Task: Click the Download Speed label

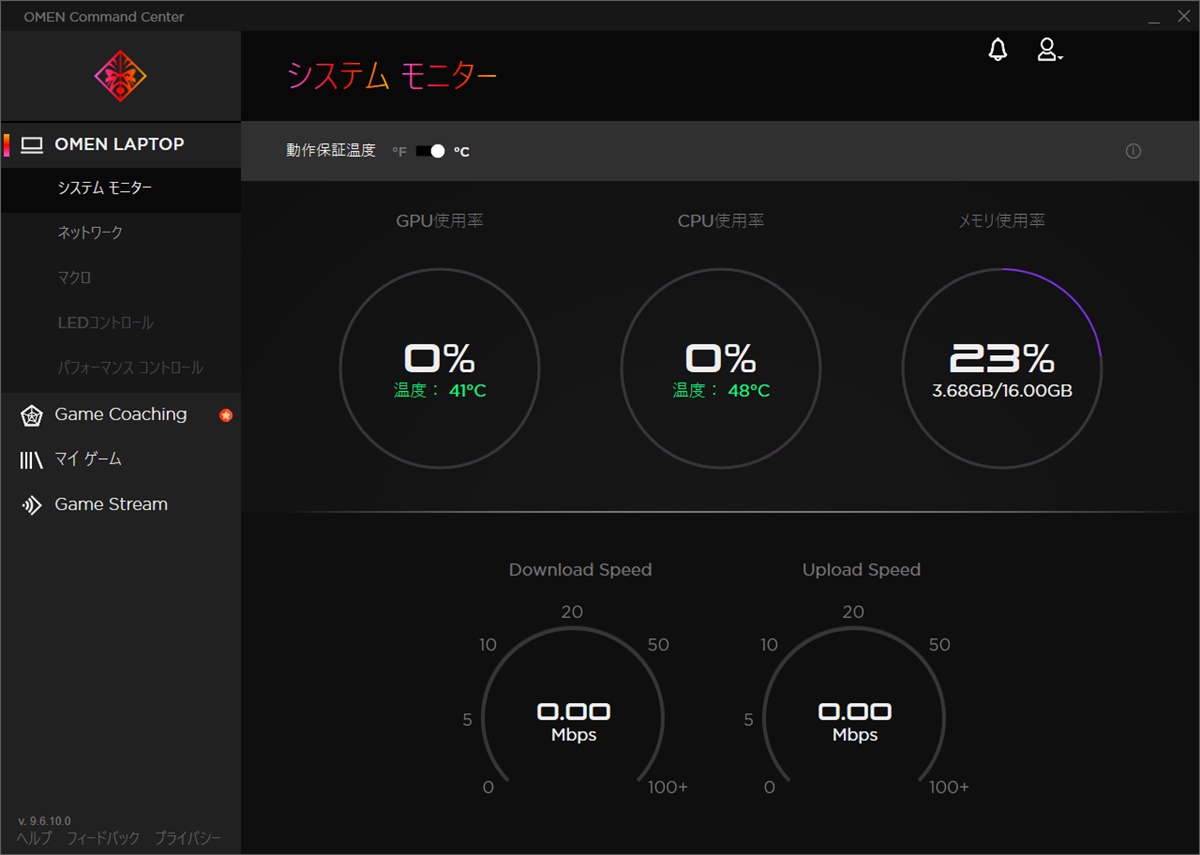Action: pyautogui.click(x=580, y=570)
